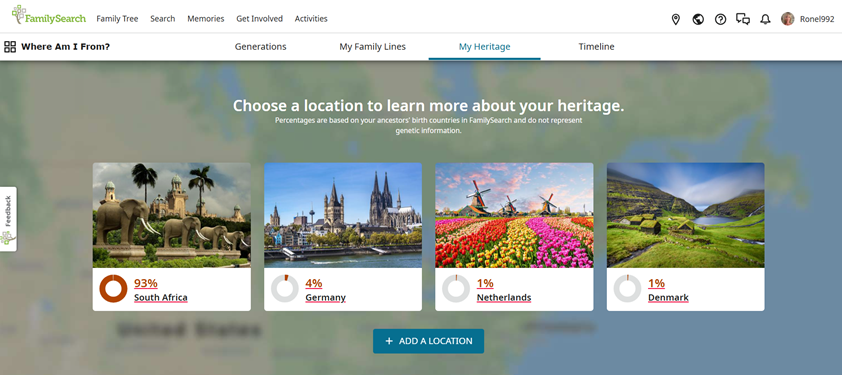Click the Netherlands 1% percentage
The height and width of the screenshot is (375, 842).
click(x=485, y=283)
